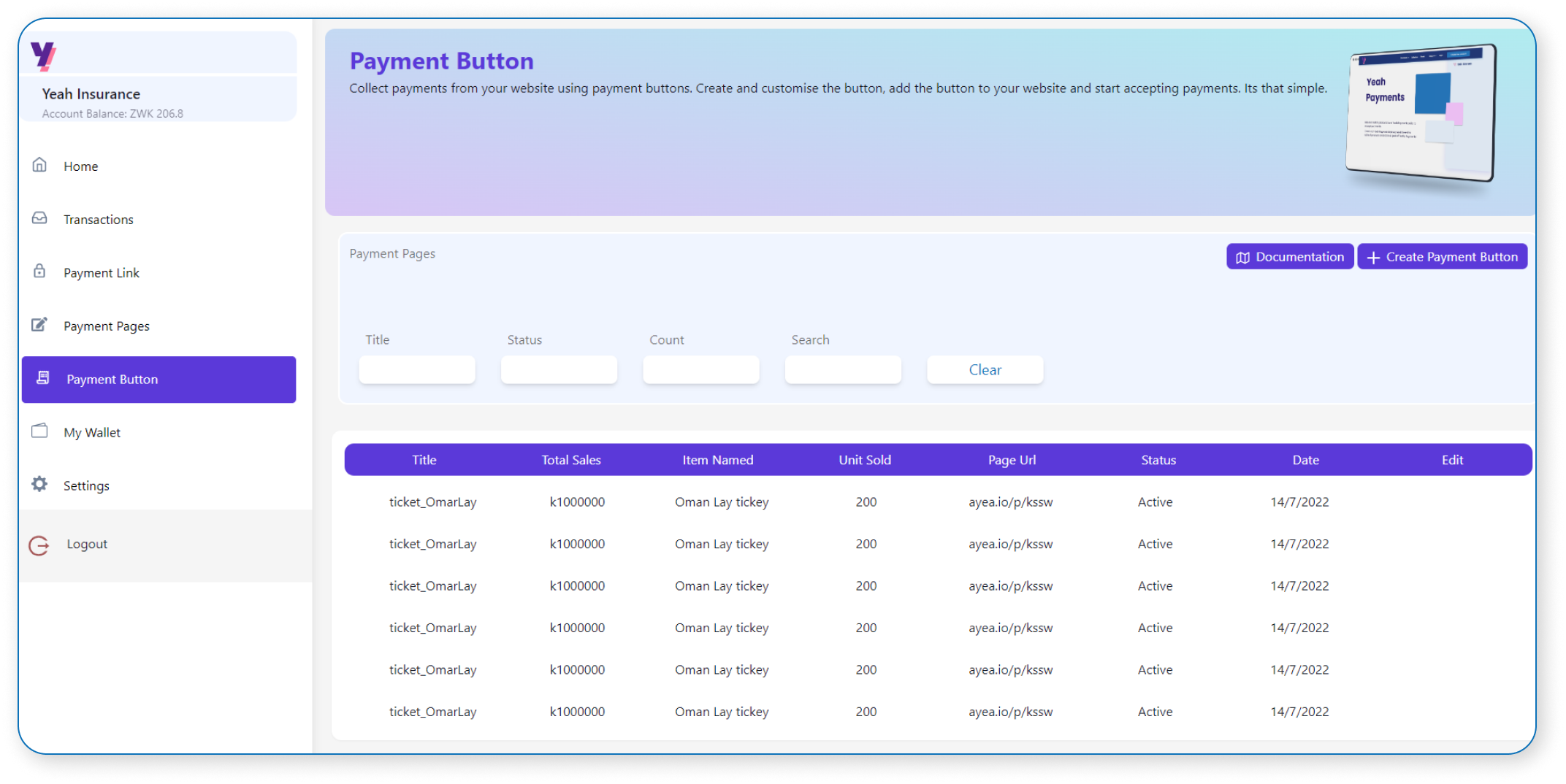Click the Search input box
Image resolution: width=1566 pixels, height=784 pixels.
click(x=843, y=370)
